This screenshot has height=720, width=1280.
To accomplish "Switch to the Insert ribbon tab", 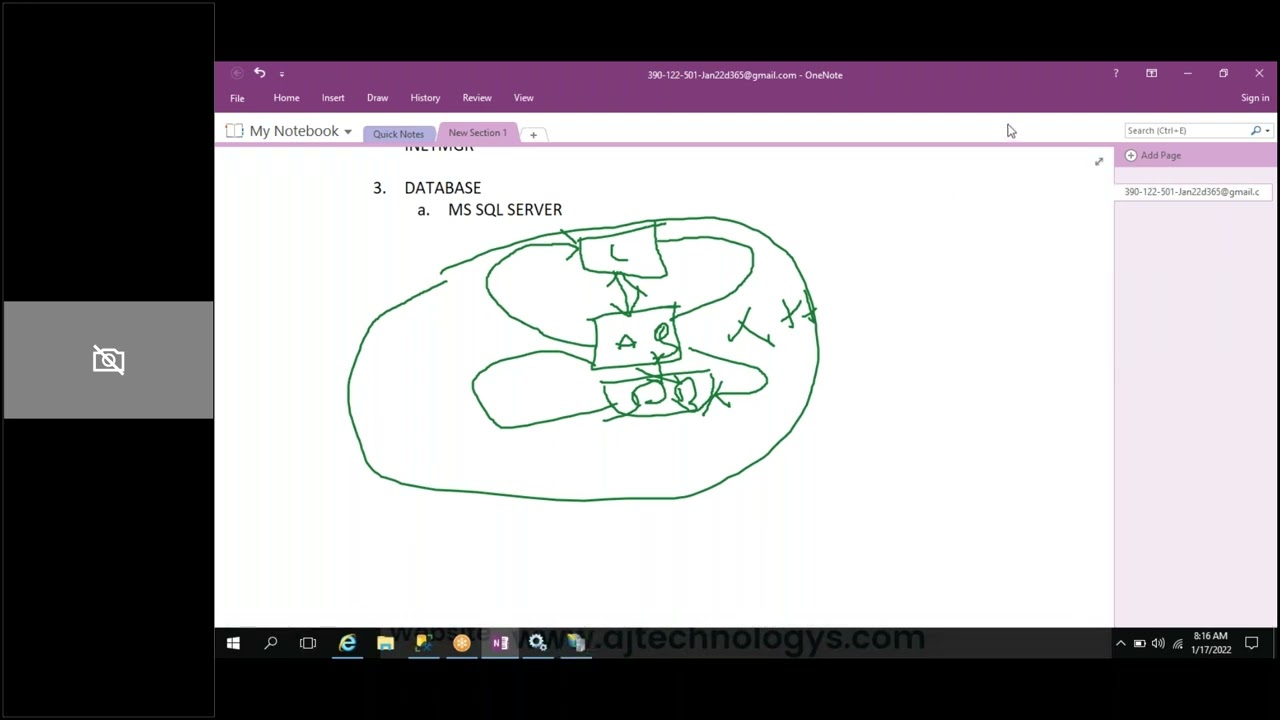I will click(x=333, y=98).
